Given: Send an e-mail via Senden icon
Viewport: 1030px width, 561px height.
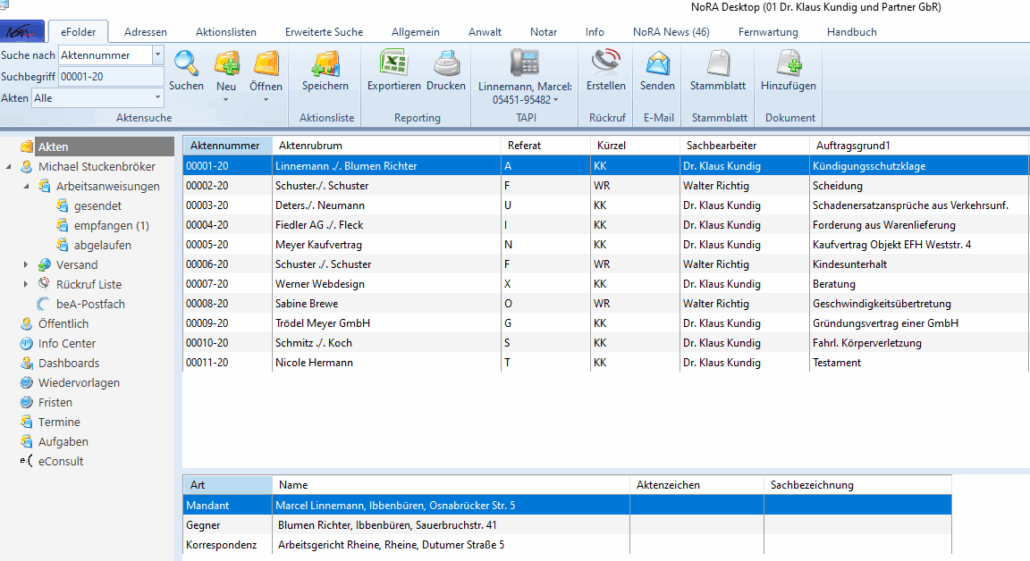Looking at the screenshot, I should [x=657, y=64].
